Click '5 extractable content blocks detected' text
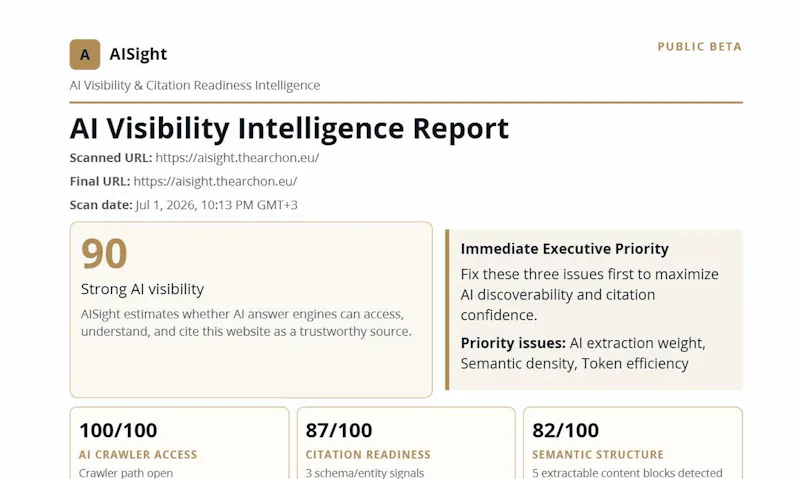The height and width of the screenshot is (479, 800). coord(627,473)
